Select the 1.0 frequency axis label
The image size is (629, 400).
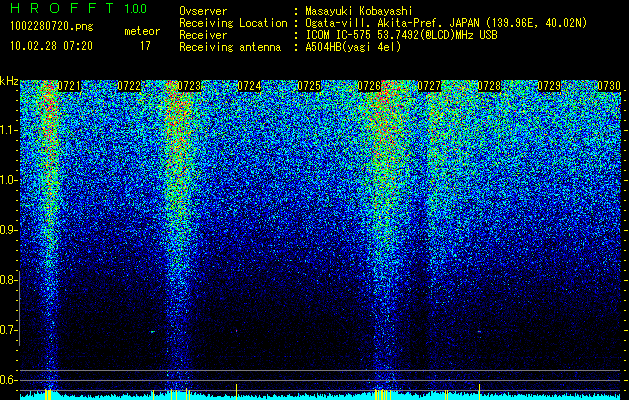click(x=8, y=180)
